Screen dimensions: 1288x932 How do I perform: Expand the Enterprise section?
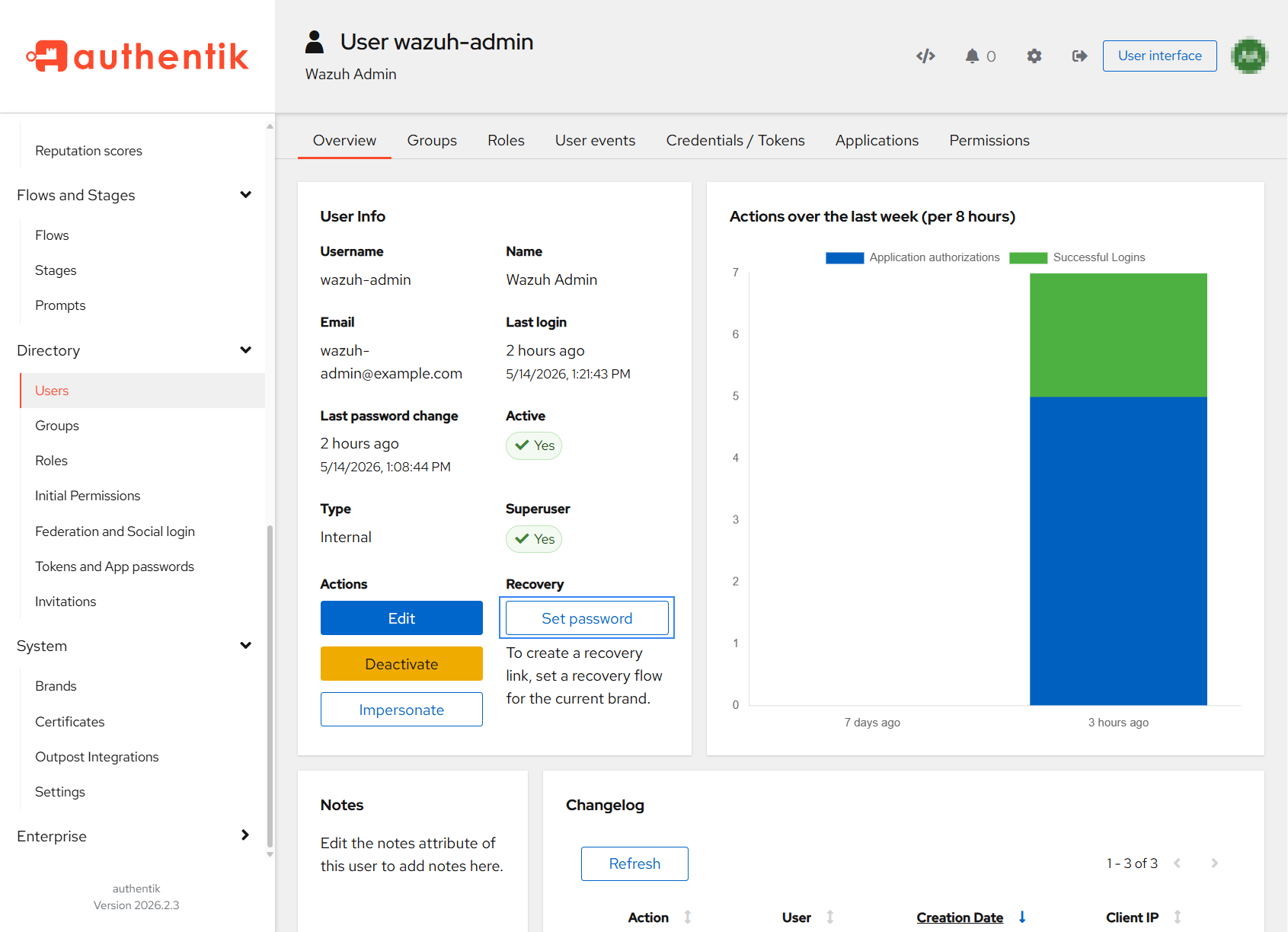click(x=246, y=835)
